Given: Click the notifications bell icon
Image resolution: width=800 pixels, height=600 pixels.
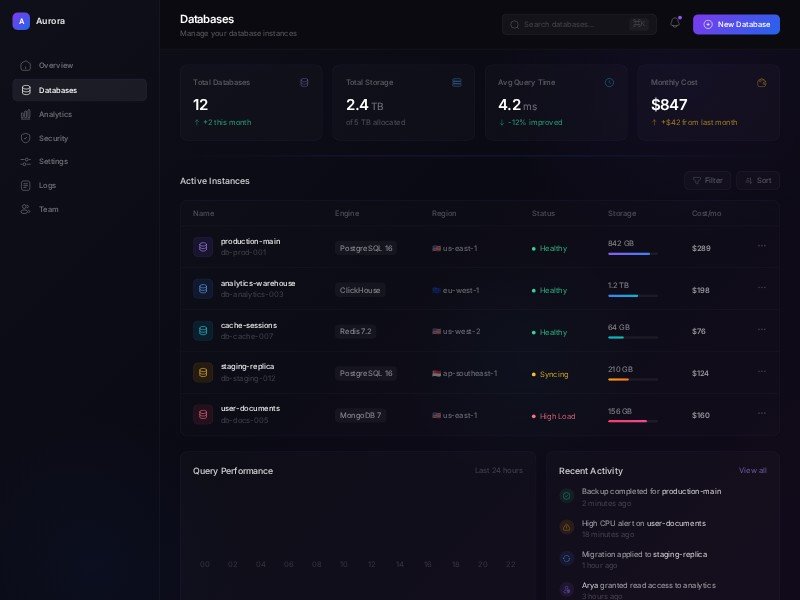Looking at the screenshot, I should click(675, 24).
